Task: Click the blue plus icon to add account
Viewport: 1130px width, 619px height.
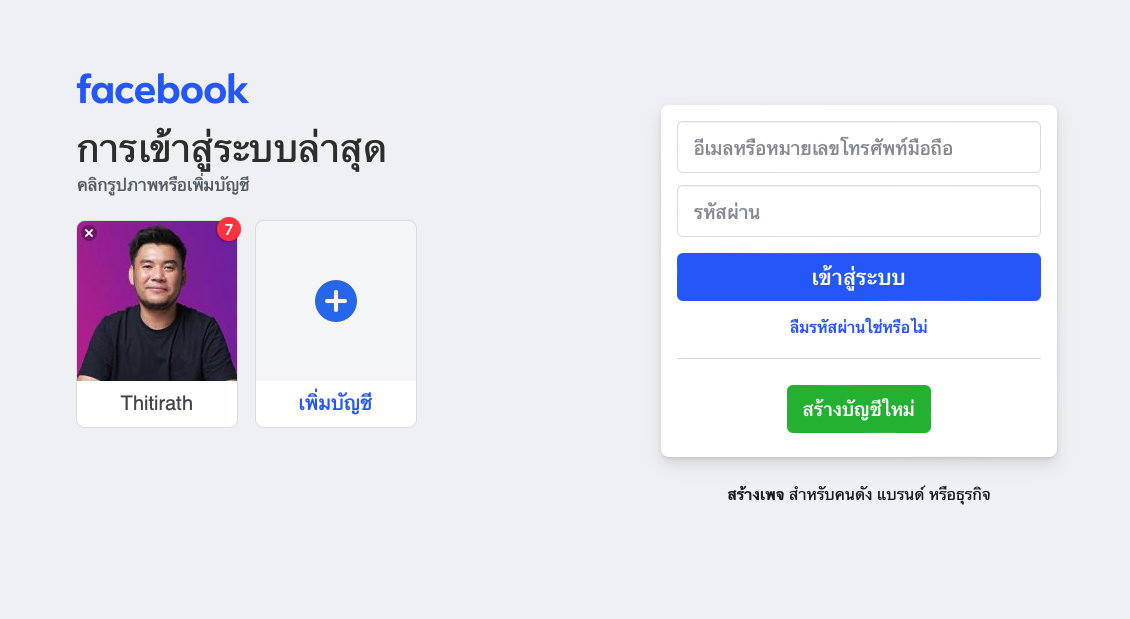Action: 336,301
